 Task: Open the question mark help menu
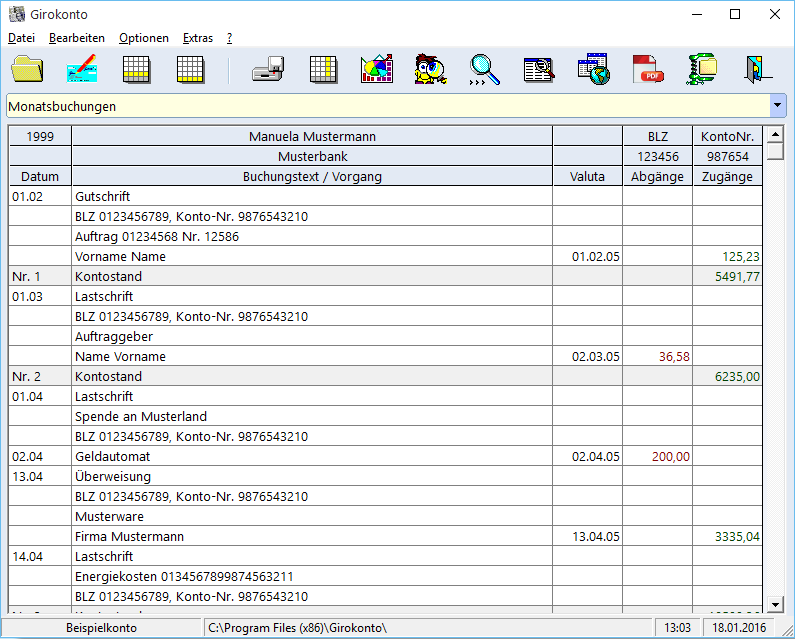pos(230,38)
